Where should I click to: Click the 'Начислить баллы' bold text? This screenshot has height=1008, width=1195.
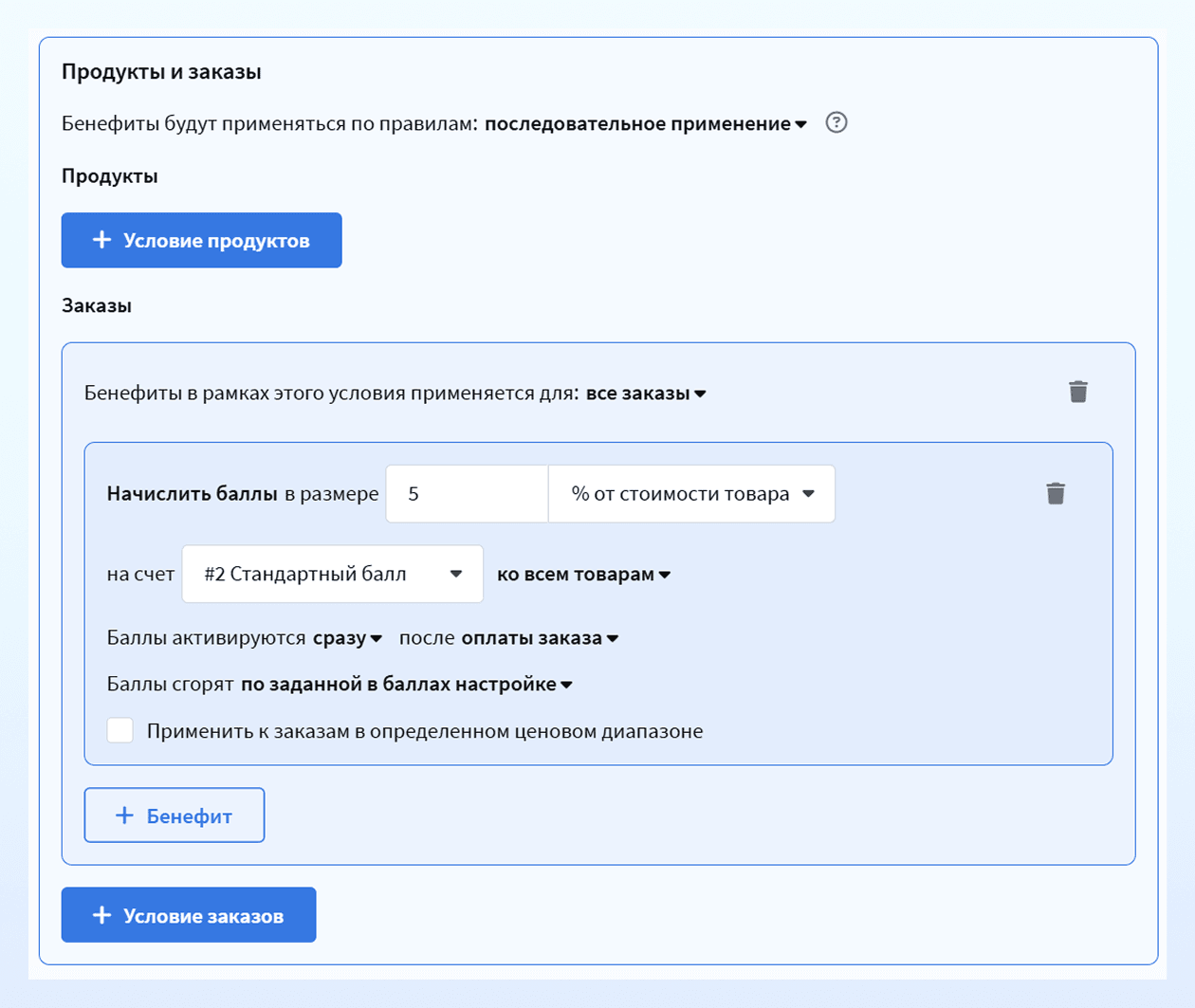pos(193,493)
